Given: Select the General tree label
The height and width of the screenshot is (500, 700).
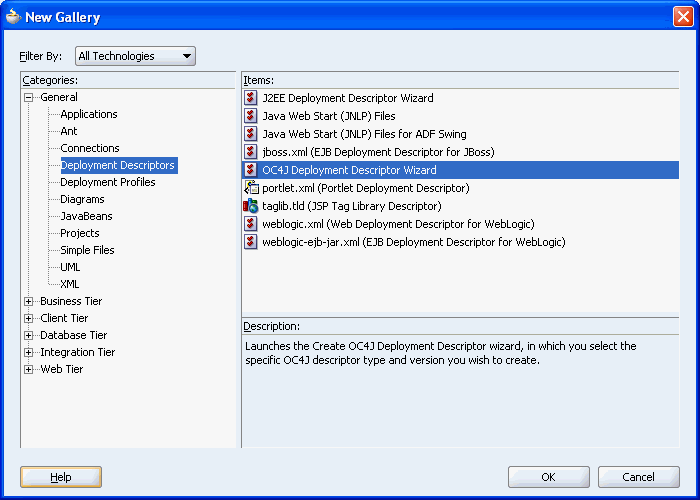Looking at the screenshot, I should point(58,97).
